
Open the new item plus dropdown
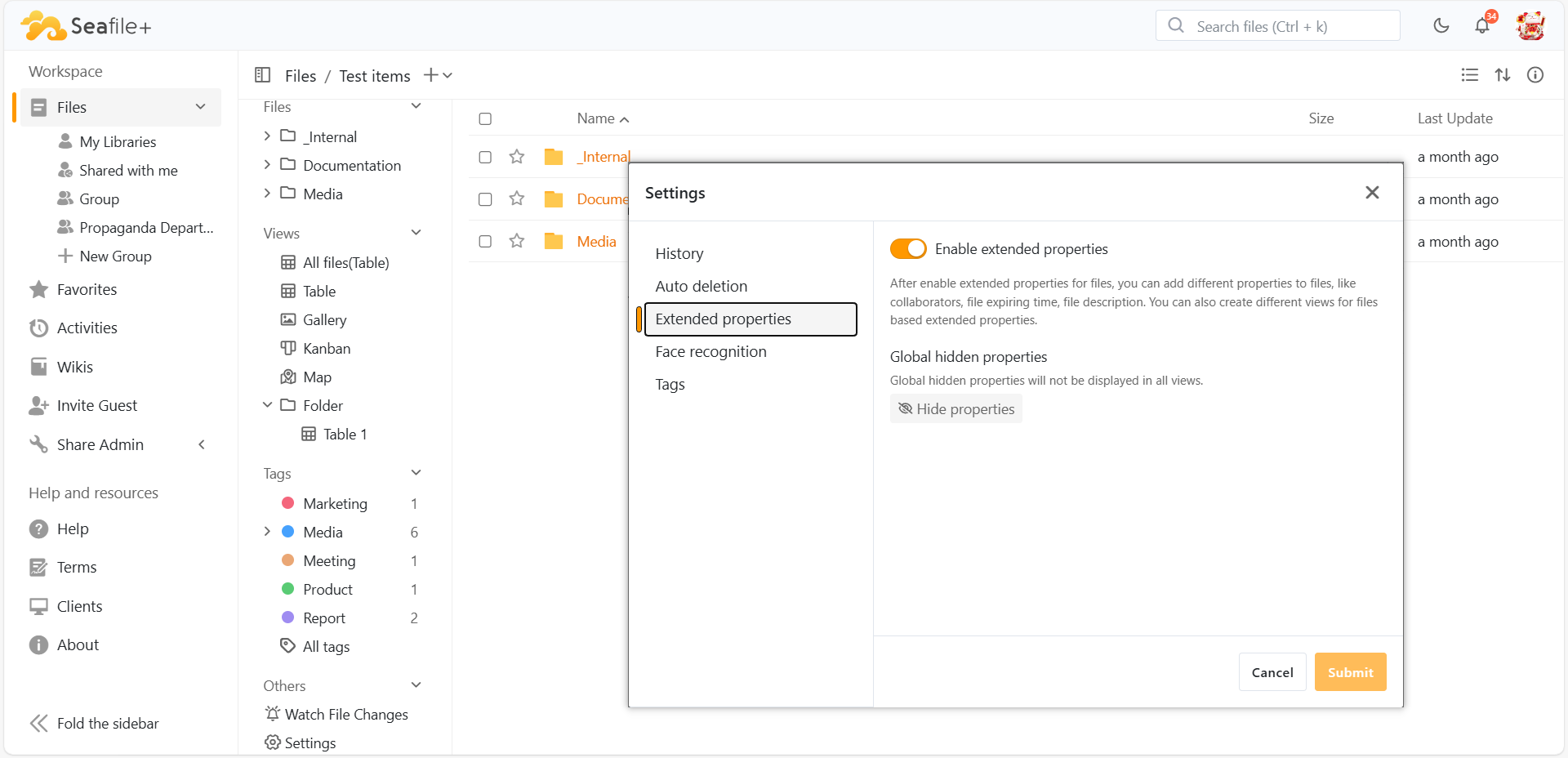[438, 75]
